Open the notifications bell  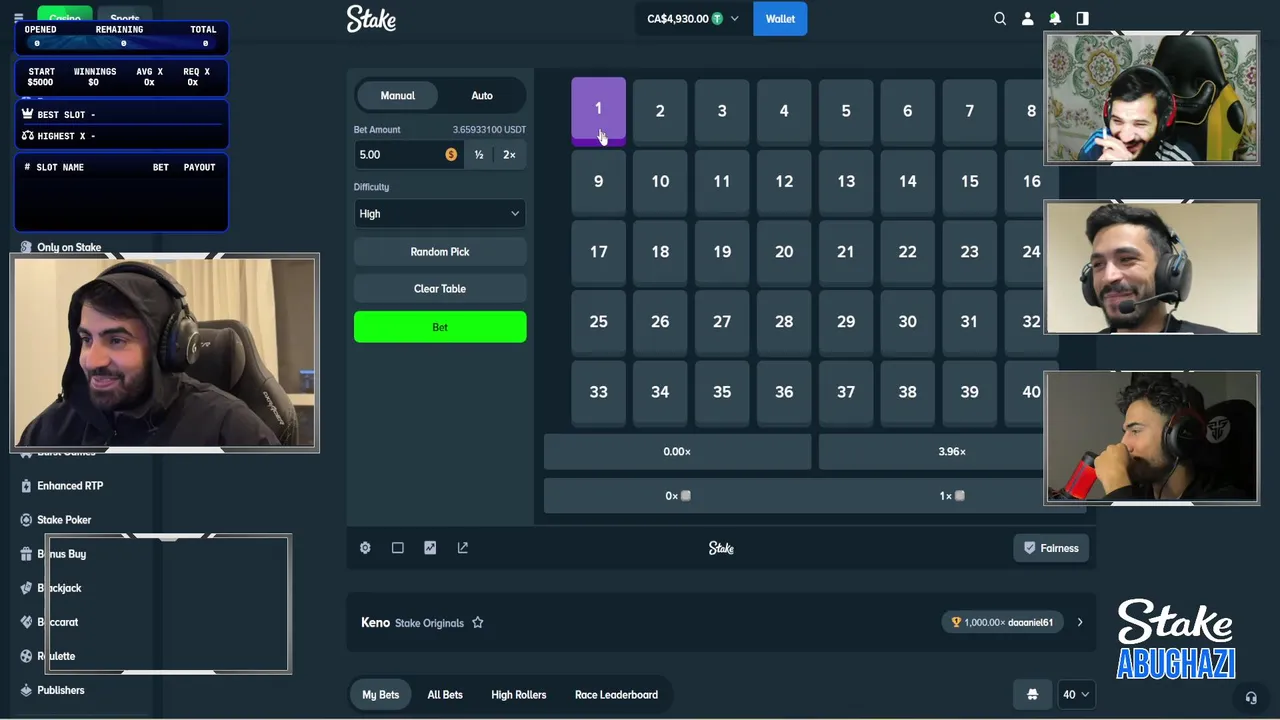coord(1055,18)
